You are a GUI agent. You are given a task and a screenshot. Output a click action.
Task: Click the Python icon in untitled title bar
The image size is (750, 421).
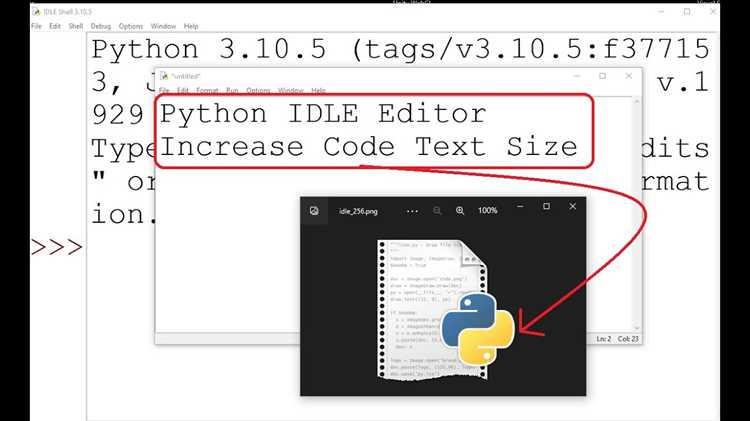pos(164,76)
